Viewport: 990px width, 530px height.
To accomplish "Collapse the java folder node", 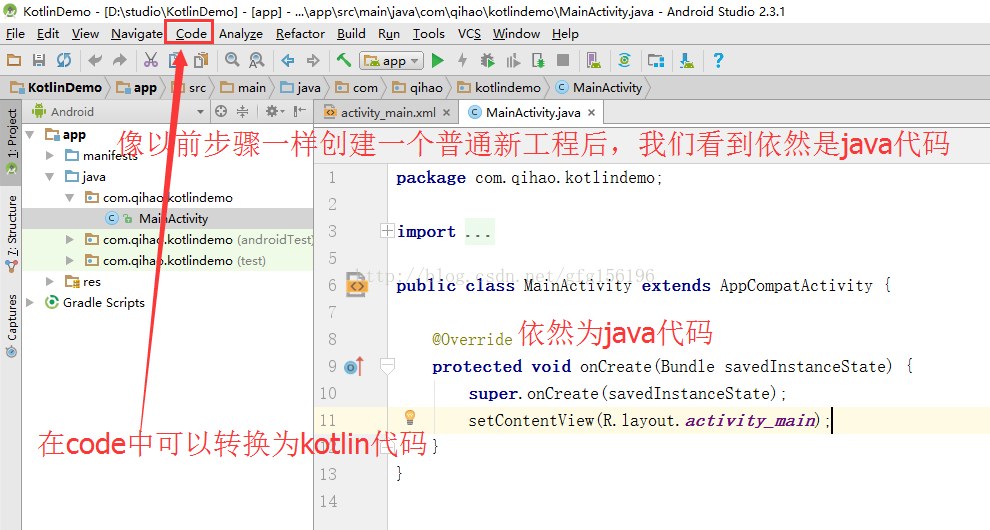I will (50, 177).
